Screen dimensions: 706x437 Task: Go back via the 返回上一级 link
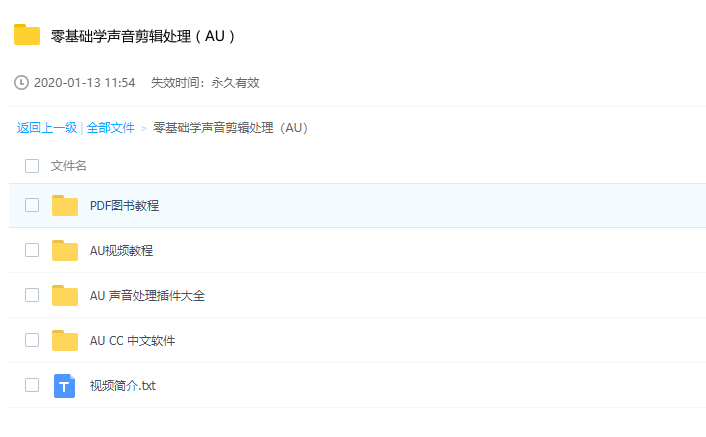(x=47, y=128)
